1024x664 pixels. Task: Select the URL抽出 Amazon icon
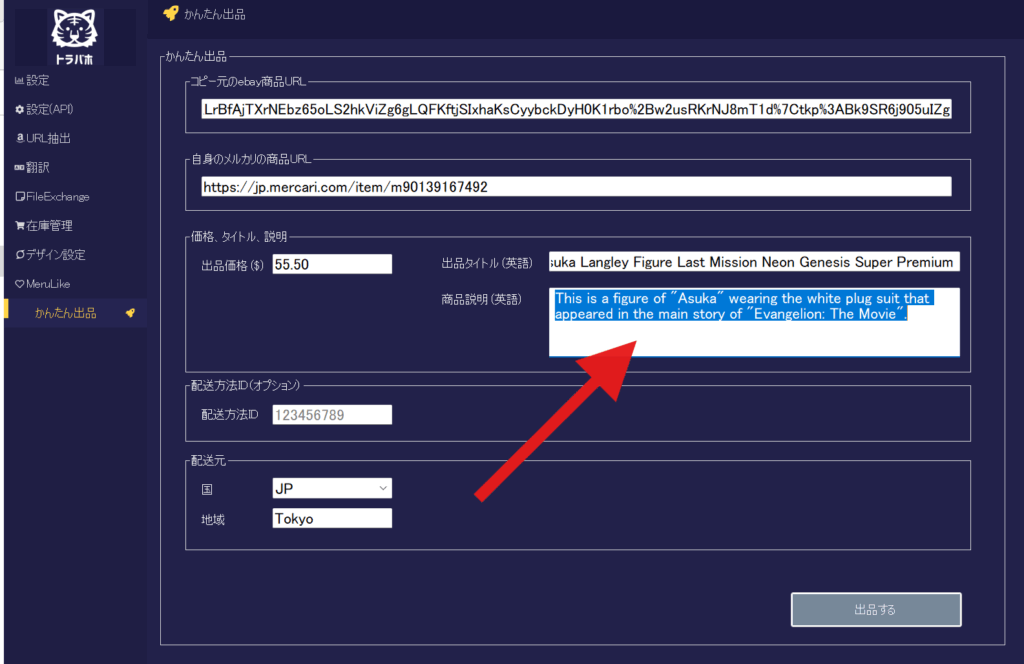(19, 138)
